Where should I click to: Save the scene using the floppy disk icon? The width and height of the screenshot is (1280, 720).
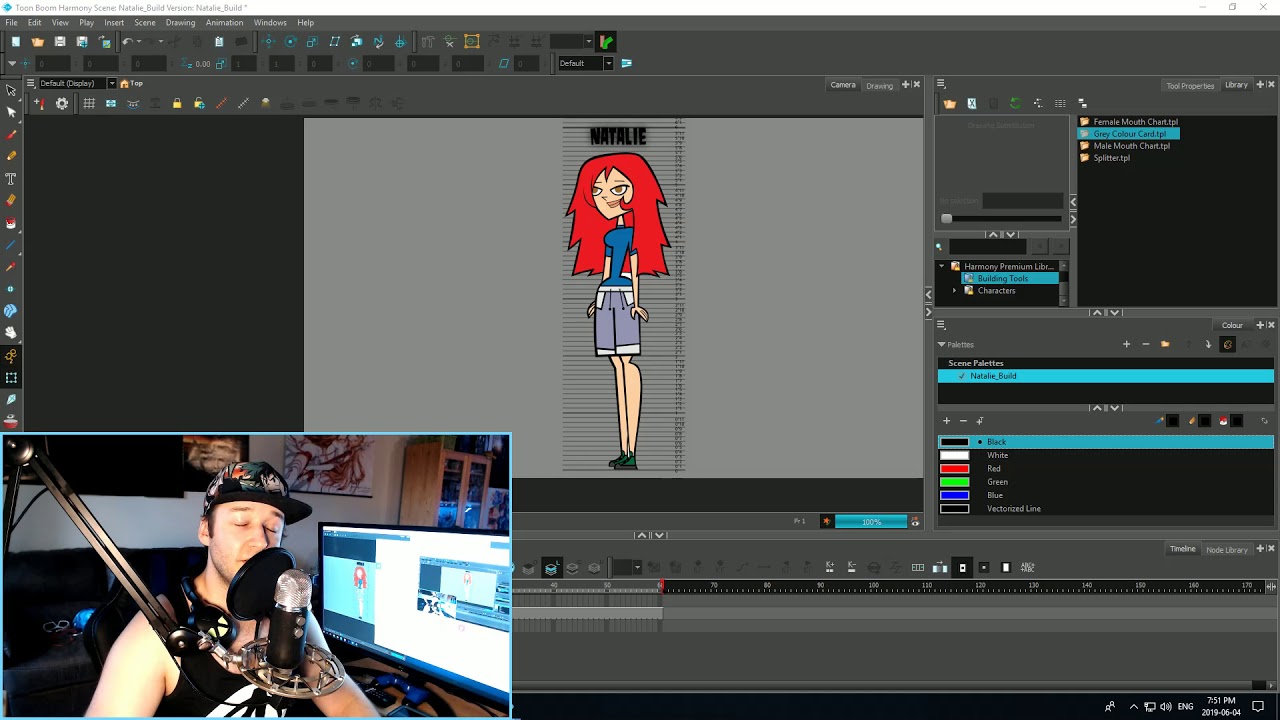click(x=60, y=42)
